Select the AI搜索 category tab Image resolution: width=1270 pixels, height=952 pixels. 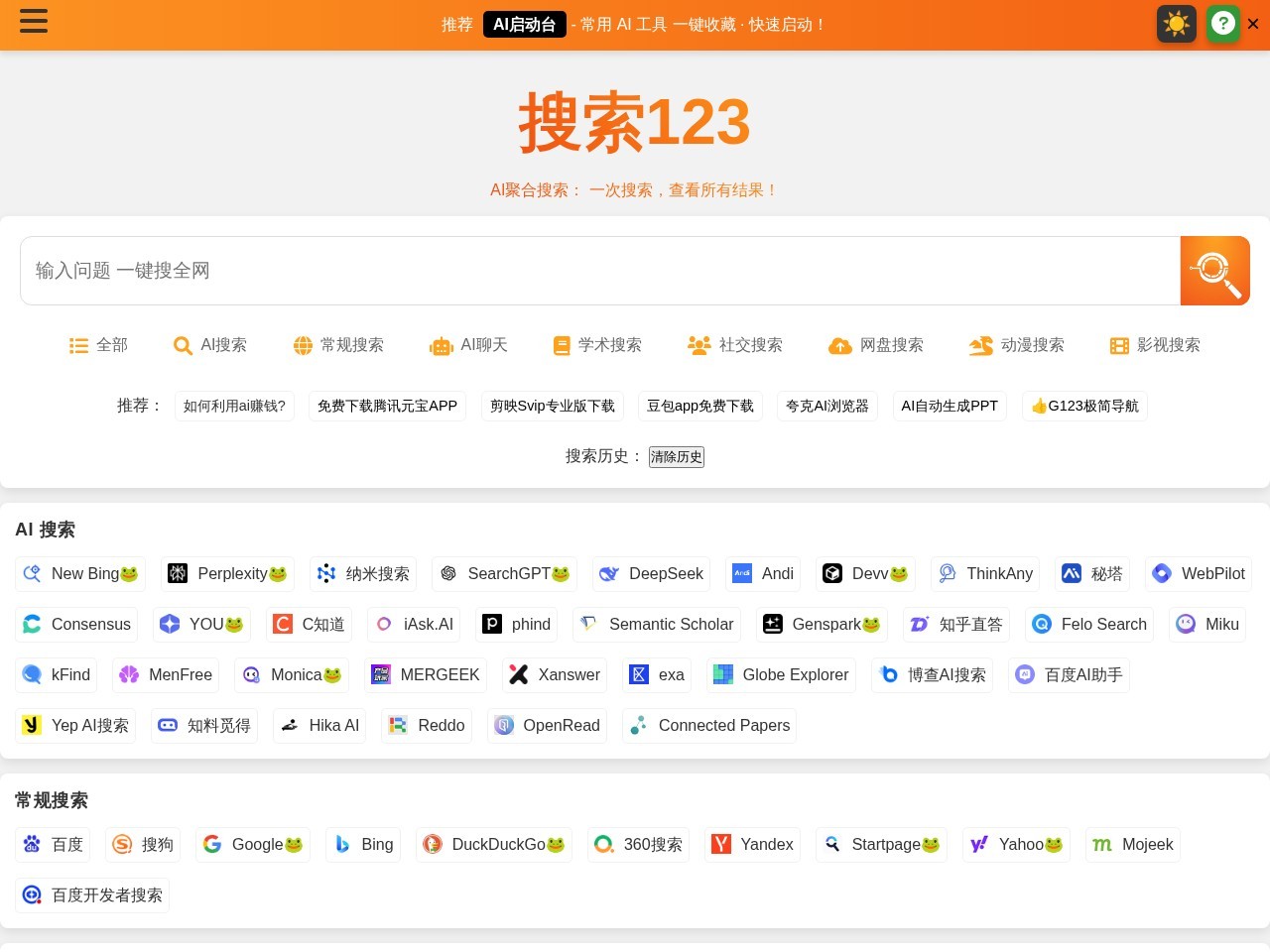[x=209, y=345]
